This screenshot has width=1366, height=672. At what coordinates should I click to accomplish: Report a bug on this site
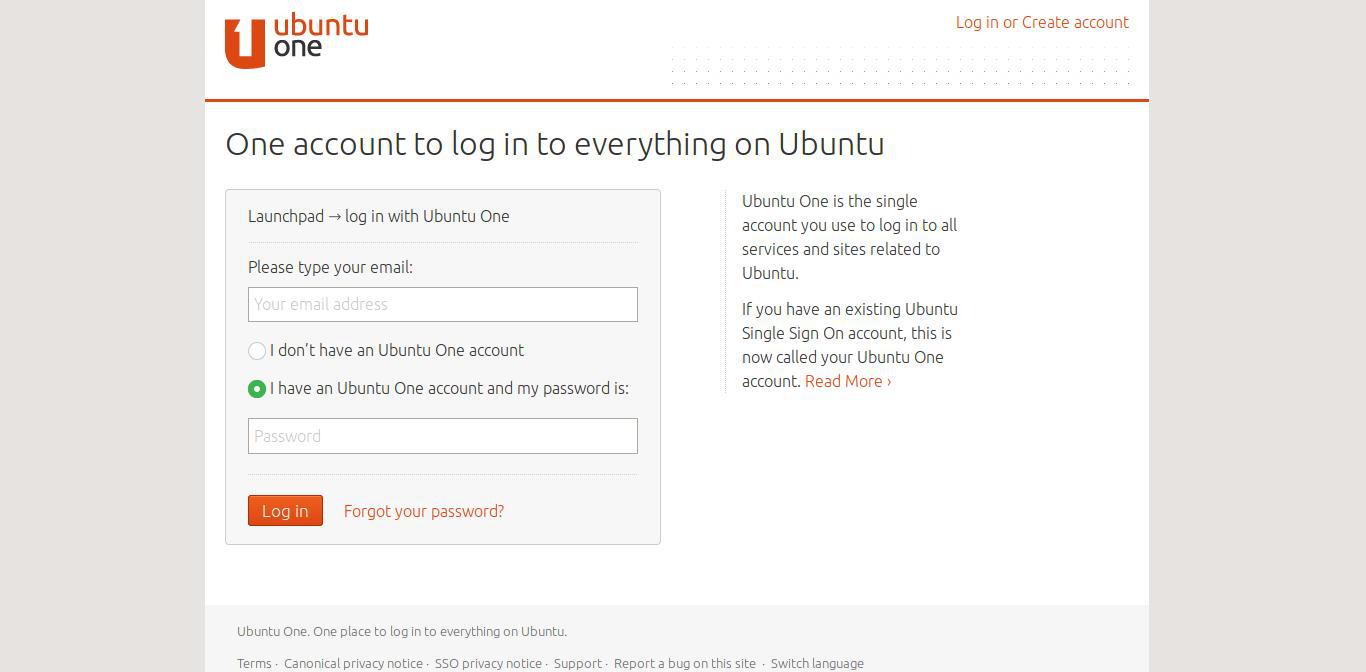[685, 663]
